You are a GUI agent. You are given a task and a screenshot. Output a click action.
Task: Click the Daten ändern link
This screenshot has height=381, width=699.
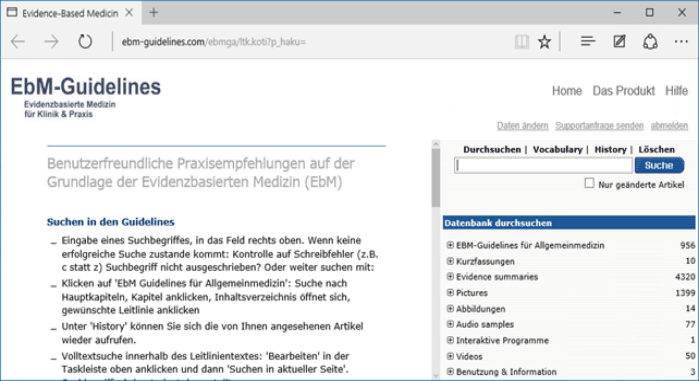click(x=522, y=126)
